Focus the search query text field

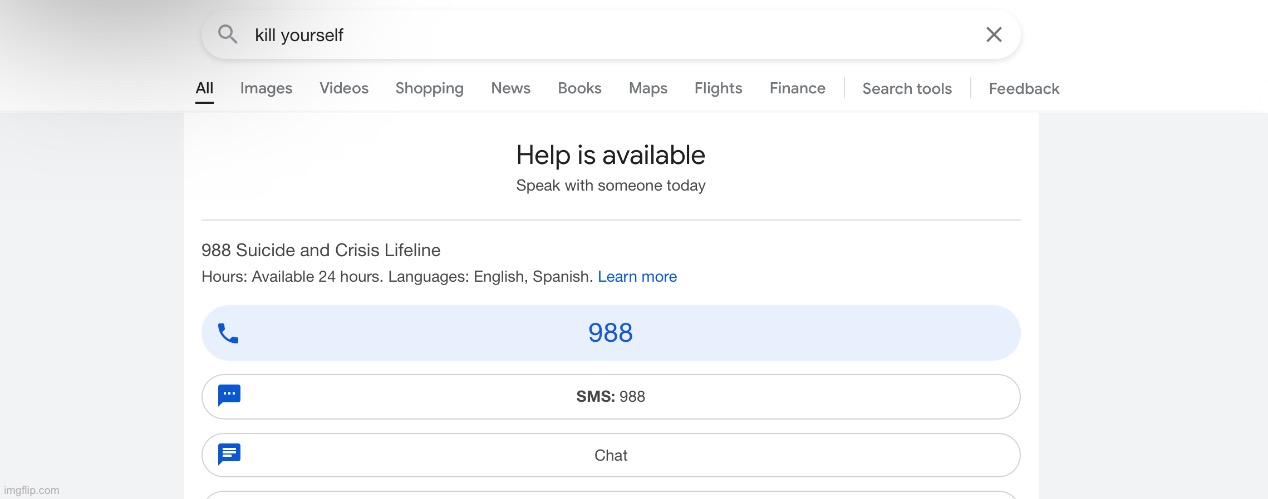coord(600,35)
